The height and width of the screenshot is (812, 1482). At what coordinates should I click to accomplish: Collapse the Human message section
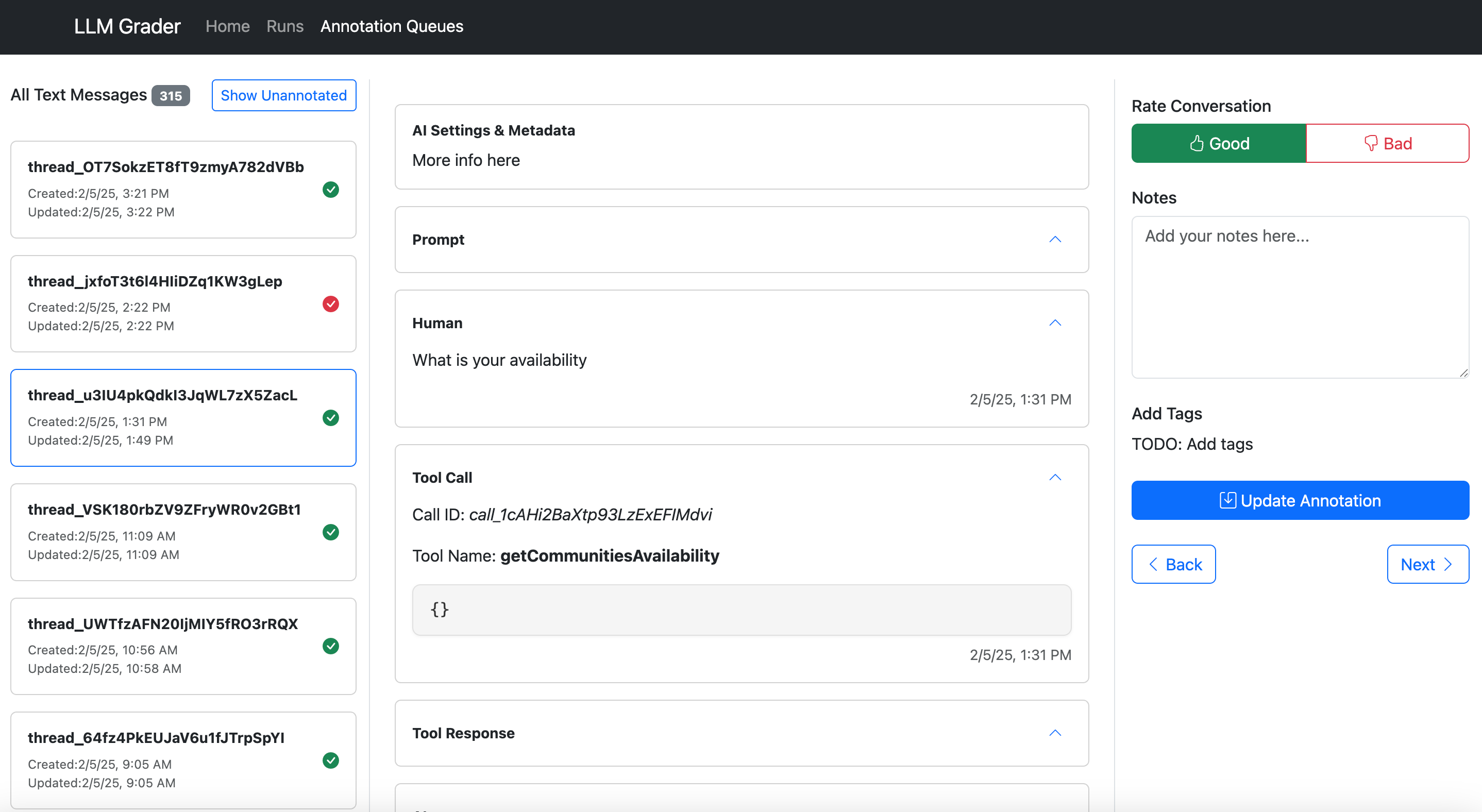pyautogui.click(x=1054, y=323)
